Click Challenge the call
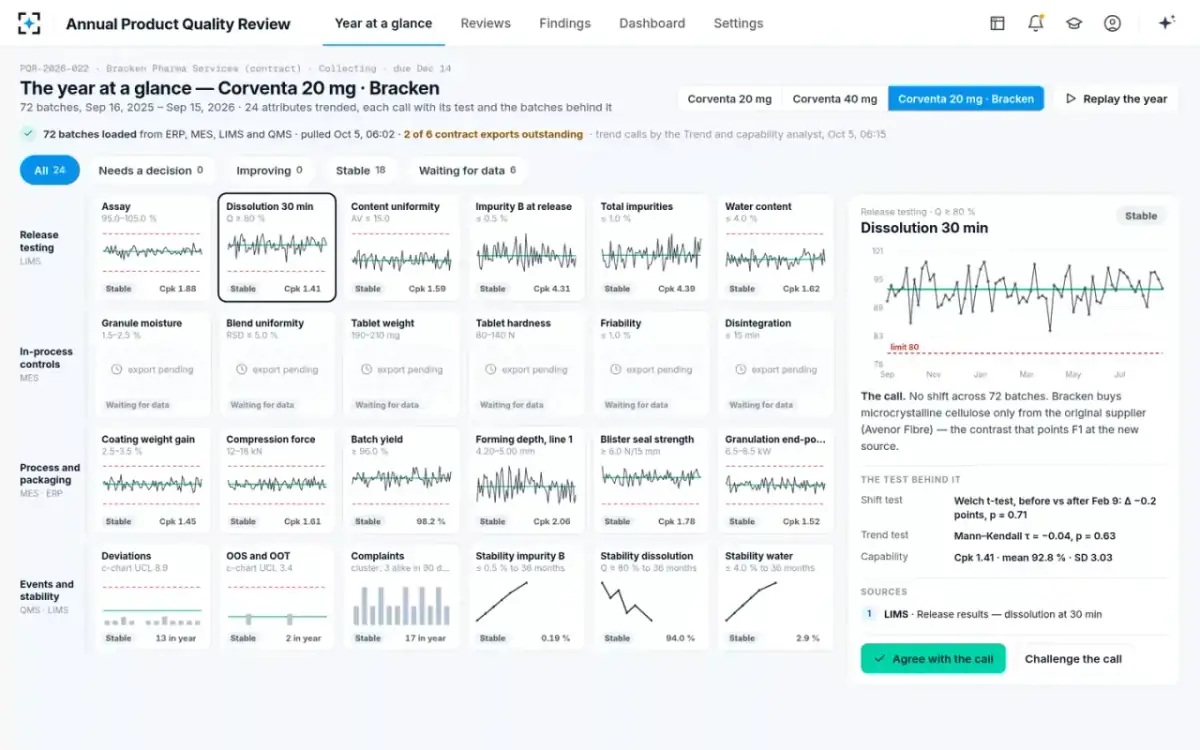 pyautogui.click(x=1073, y=658)
